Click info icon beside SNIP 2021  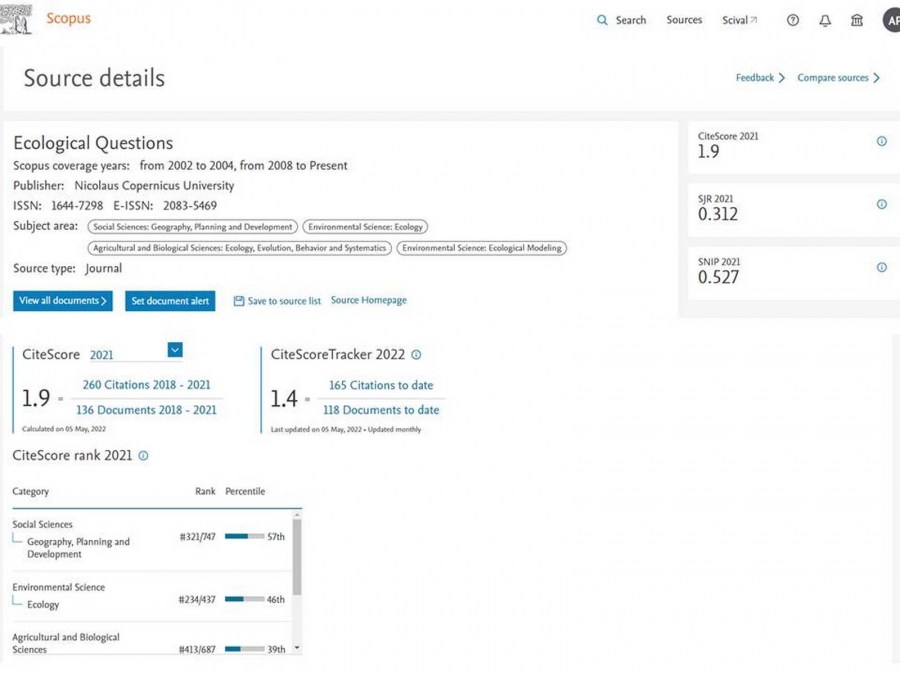(881, 268)
